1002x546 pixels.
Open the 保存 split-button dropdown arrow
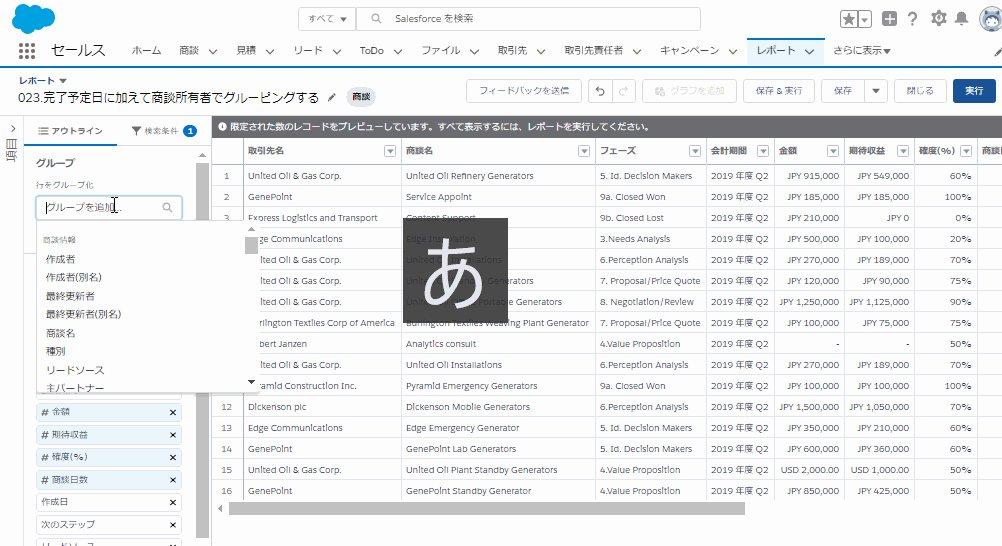click(875, 91)
